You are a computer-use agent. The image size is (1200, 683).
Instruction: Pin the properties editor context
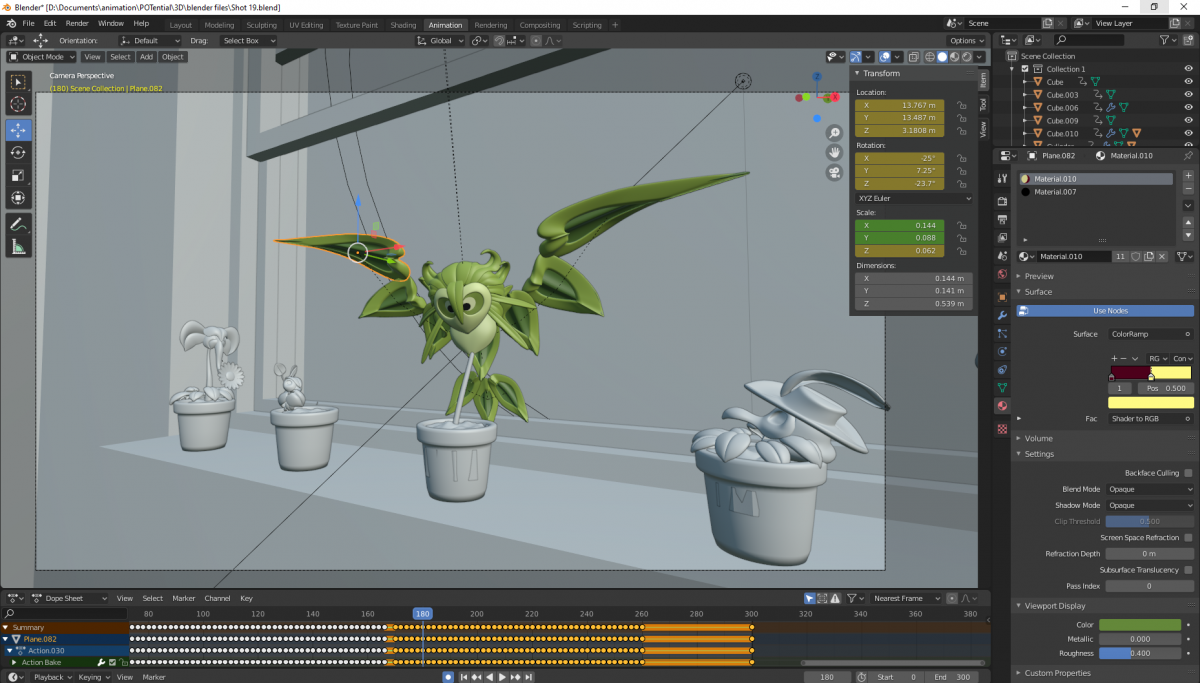pyautogui.click(x=1188, y=156)
